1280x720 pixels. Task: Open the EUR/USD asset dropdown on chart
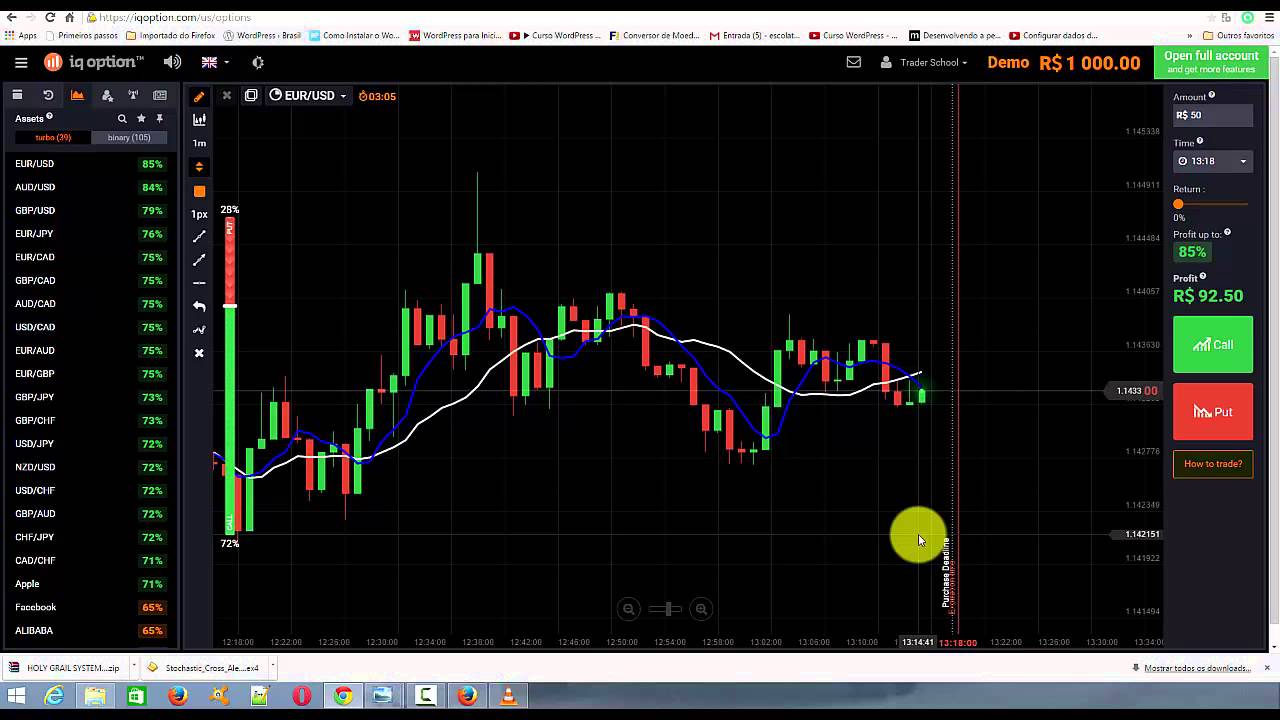pyautogui.click(x=307, y=96)
